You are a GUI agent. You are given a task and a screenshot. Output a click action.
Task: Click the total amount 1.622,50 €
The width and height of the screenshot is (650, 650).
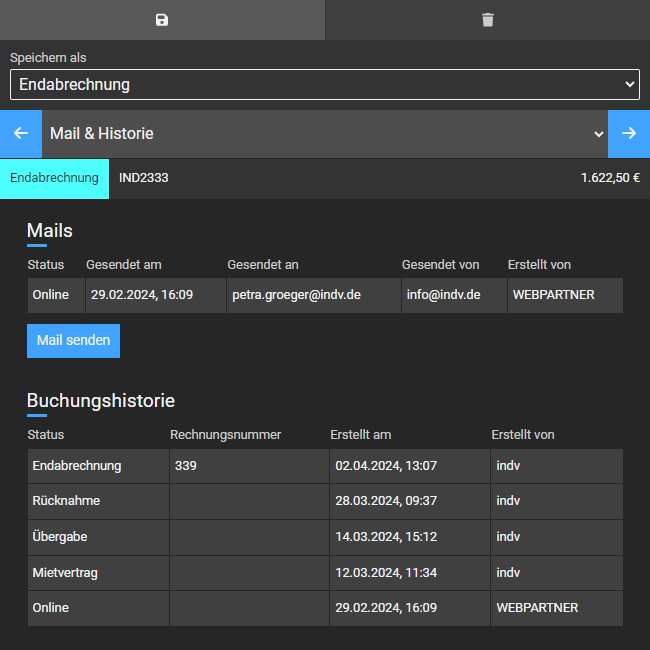click(x=610, y=178)
